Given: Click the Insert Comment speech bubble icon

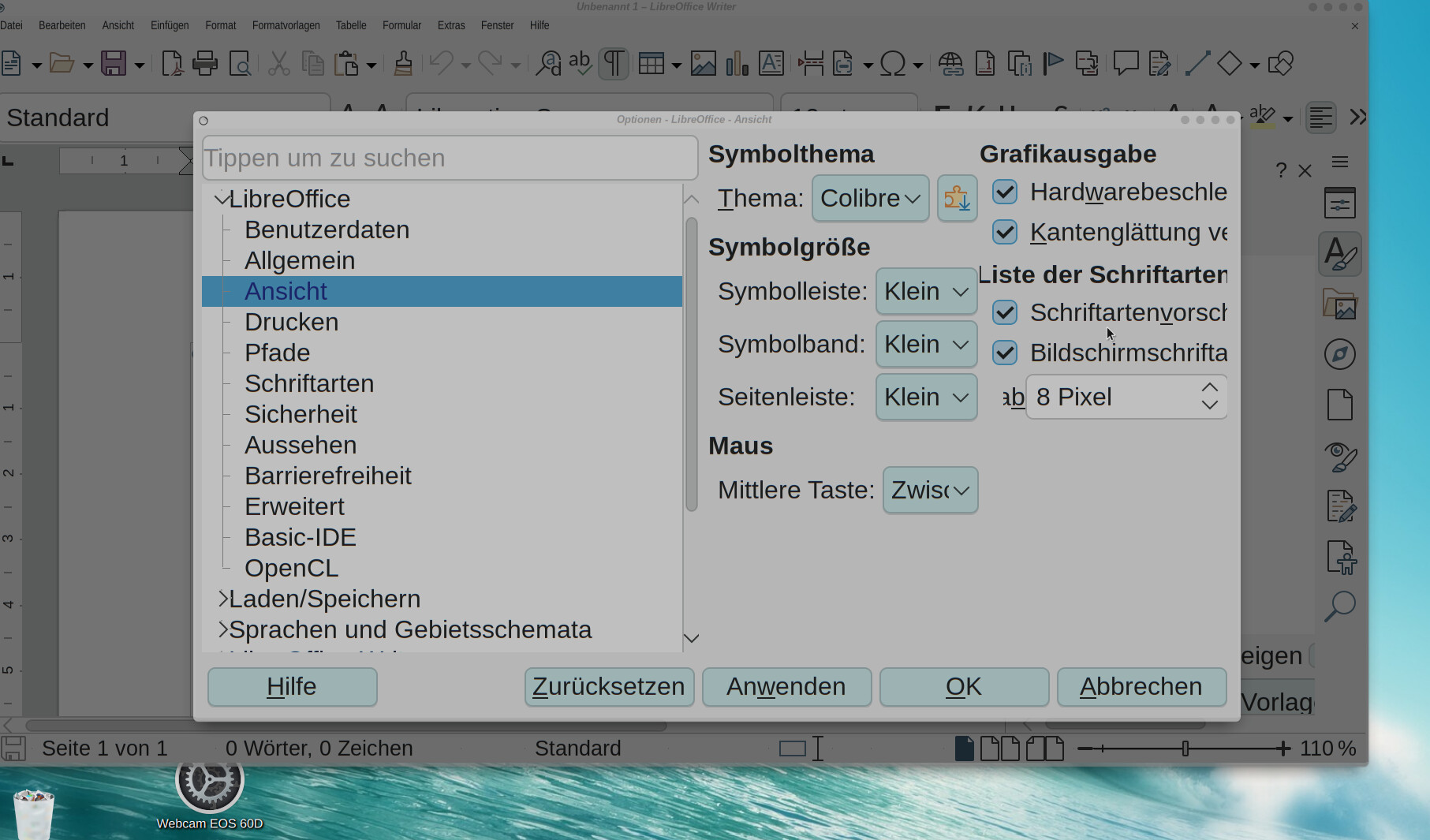Looking at the screenshot, I should click(1126, 63).
